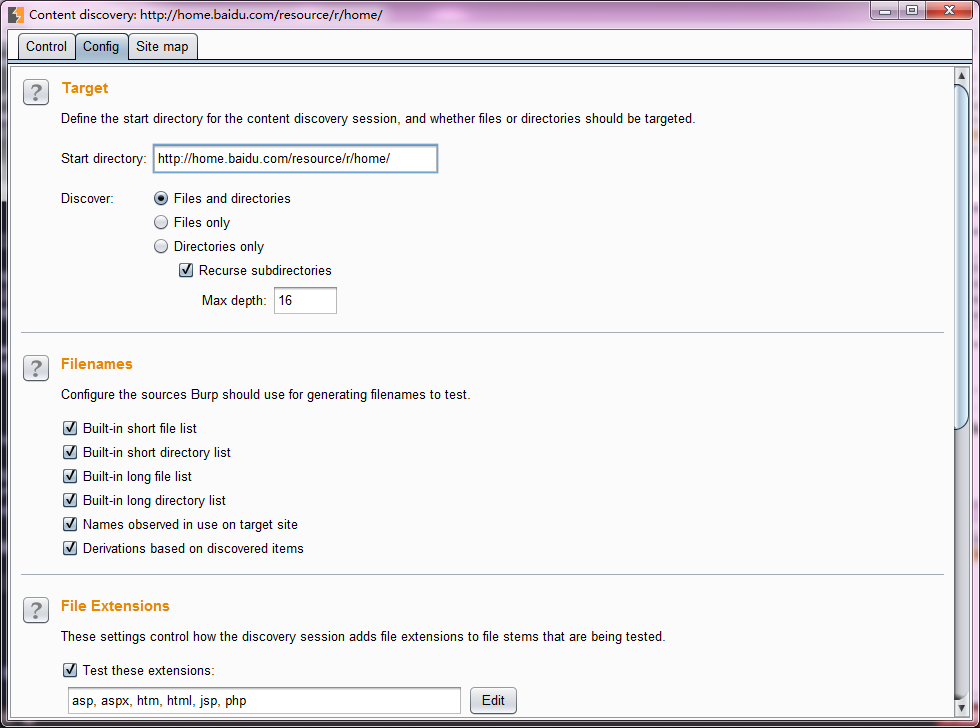Click the extensions list text field
980x728 pixels.
coord(264,701)
